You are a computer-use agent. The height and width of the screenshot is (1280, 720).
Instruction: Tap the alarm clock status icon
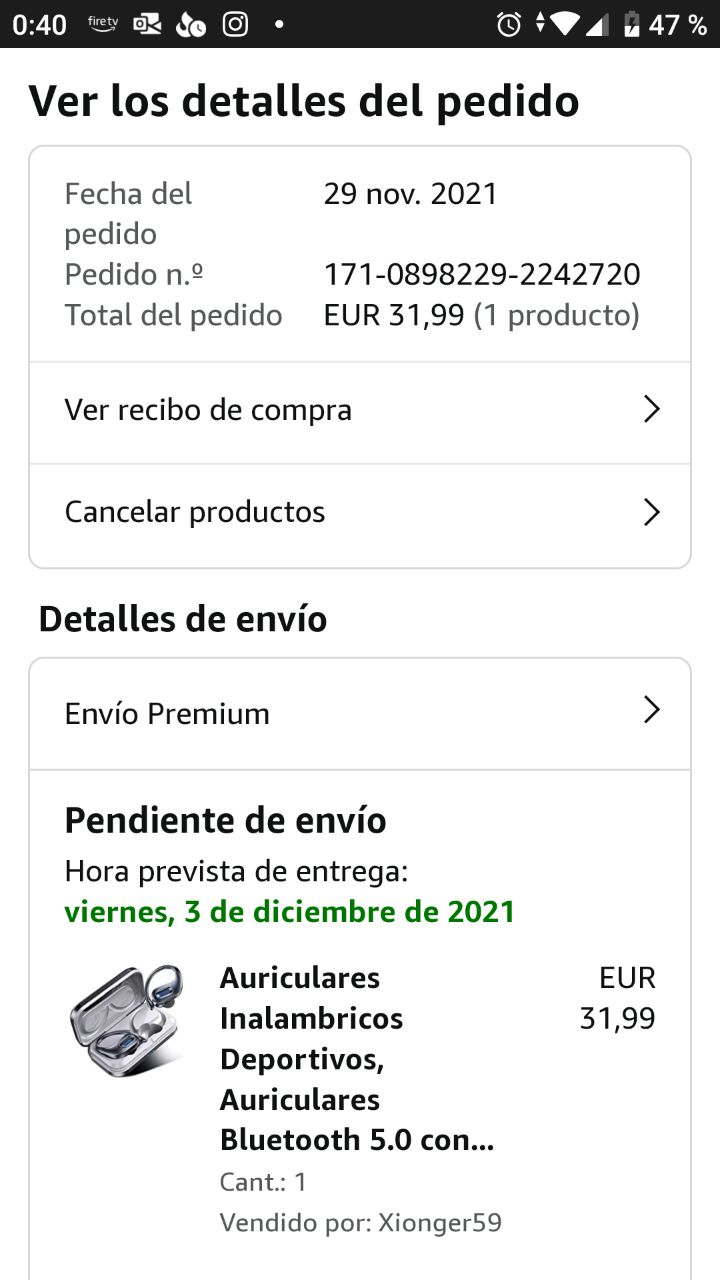pos(509,25)
